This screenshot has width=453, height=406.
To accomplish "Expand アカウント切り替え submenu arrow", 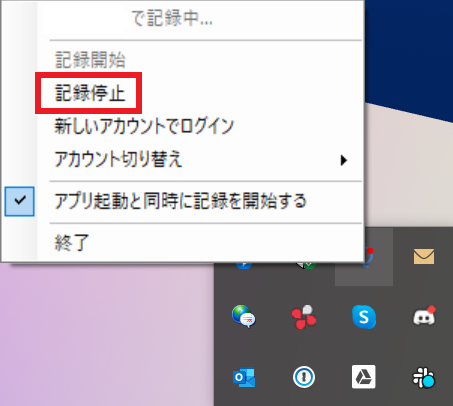I will coord(344,160).
